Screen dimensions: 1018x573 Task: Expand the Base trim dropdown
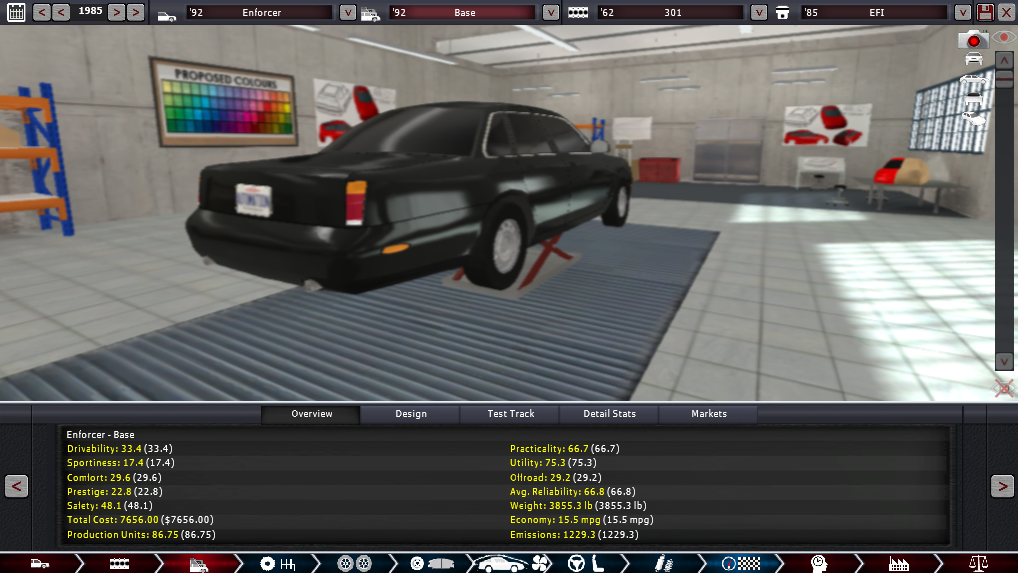551,12
